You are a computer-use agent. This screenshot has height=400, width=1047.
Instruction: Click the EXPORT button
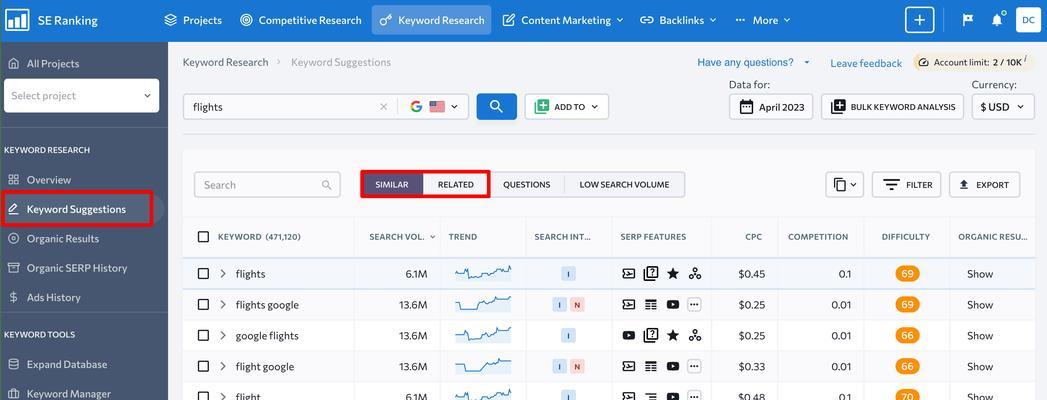coord(985,185)
